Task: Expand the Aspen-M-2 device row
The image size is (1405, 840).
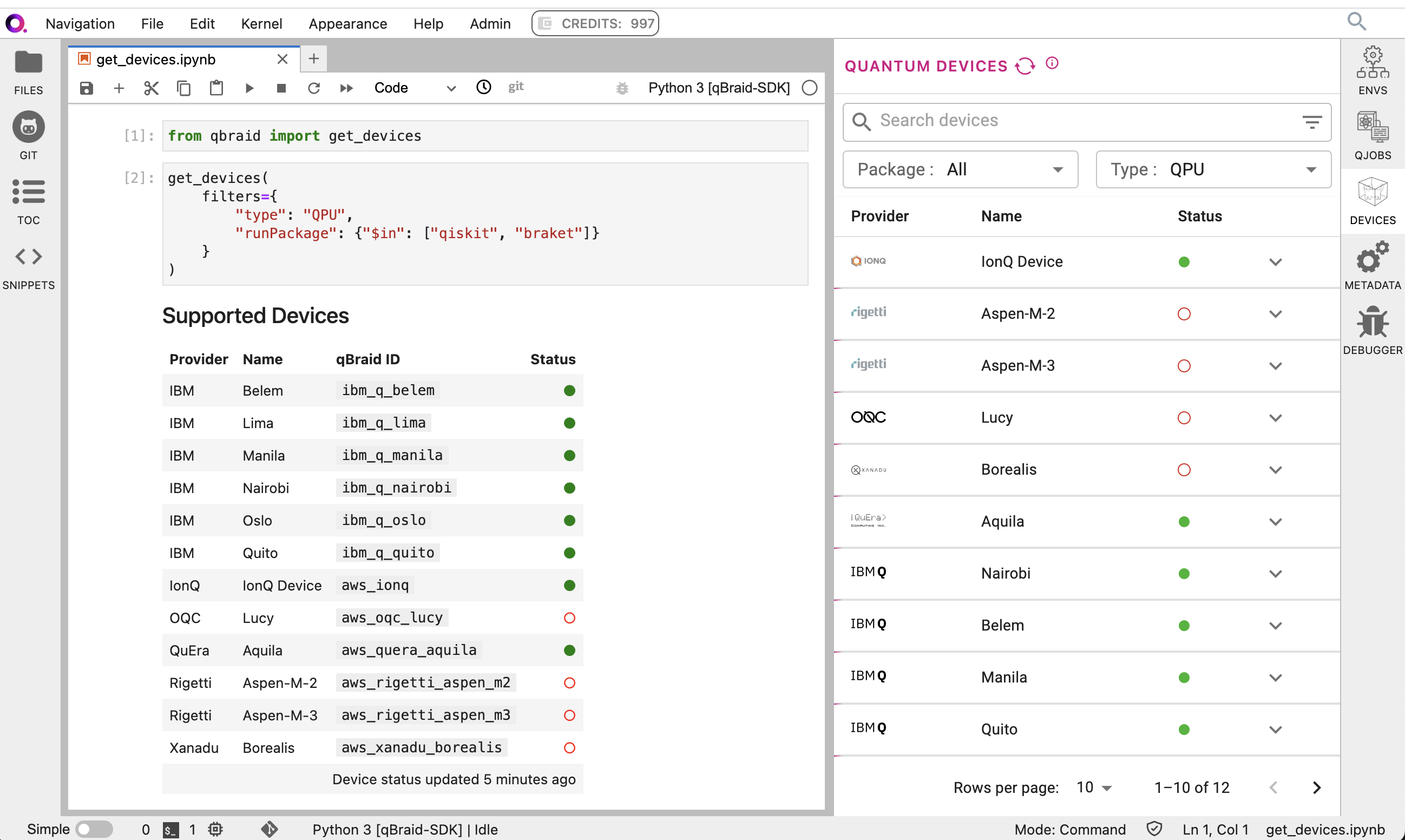Action: [1275, 314]
